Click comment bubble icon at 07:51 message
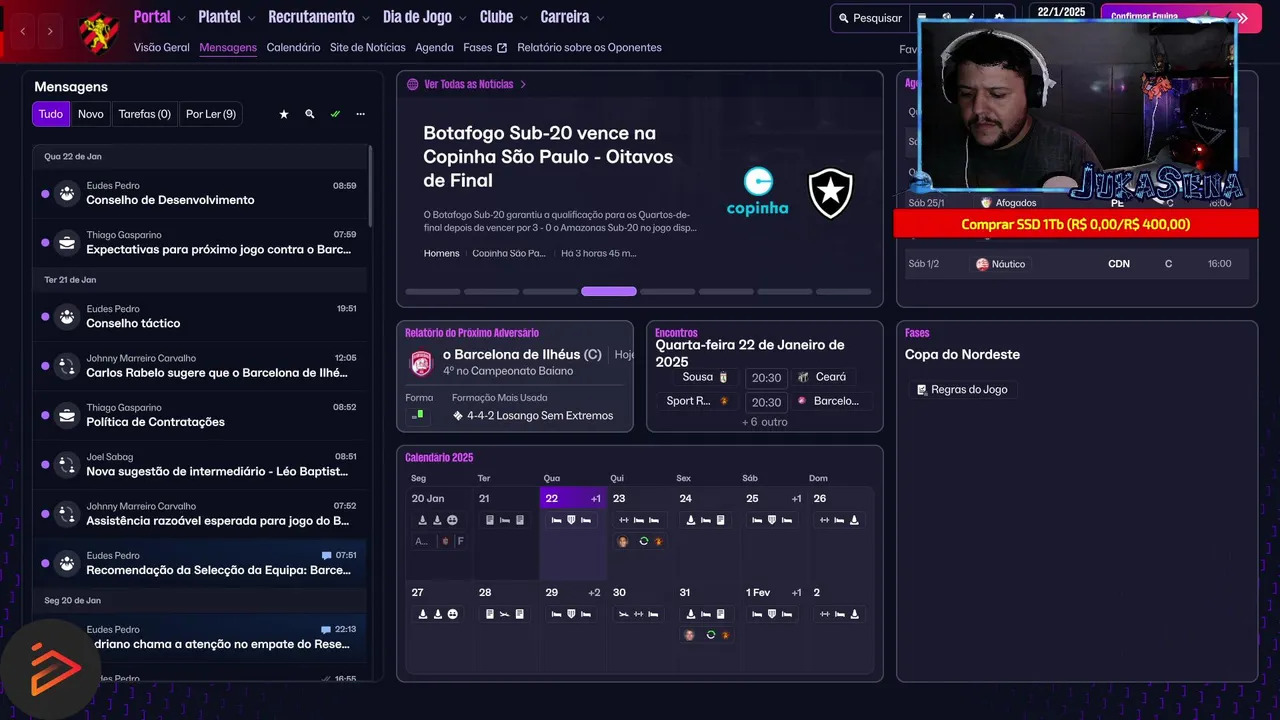 (326, 555)
